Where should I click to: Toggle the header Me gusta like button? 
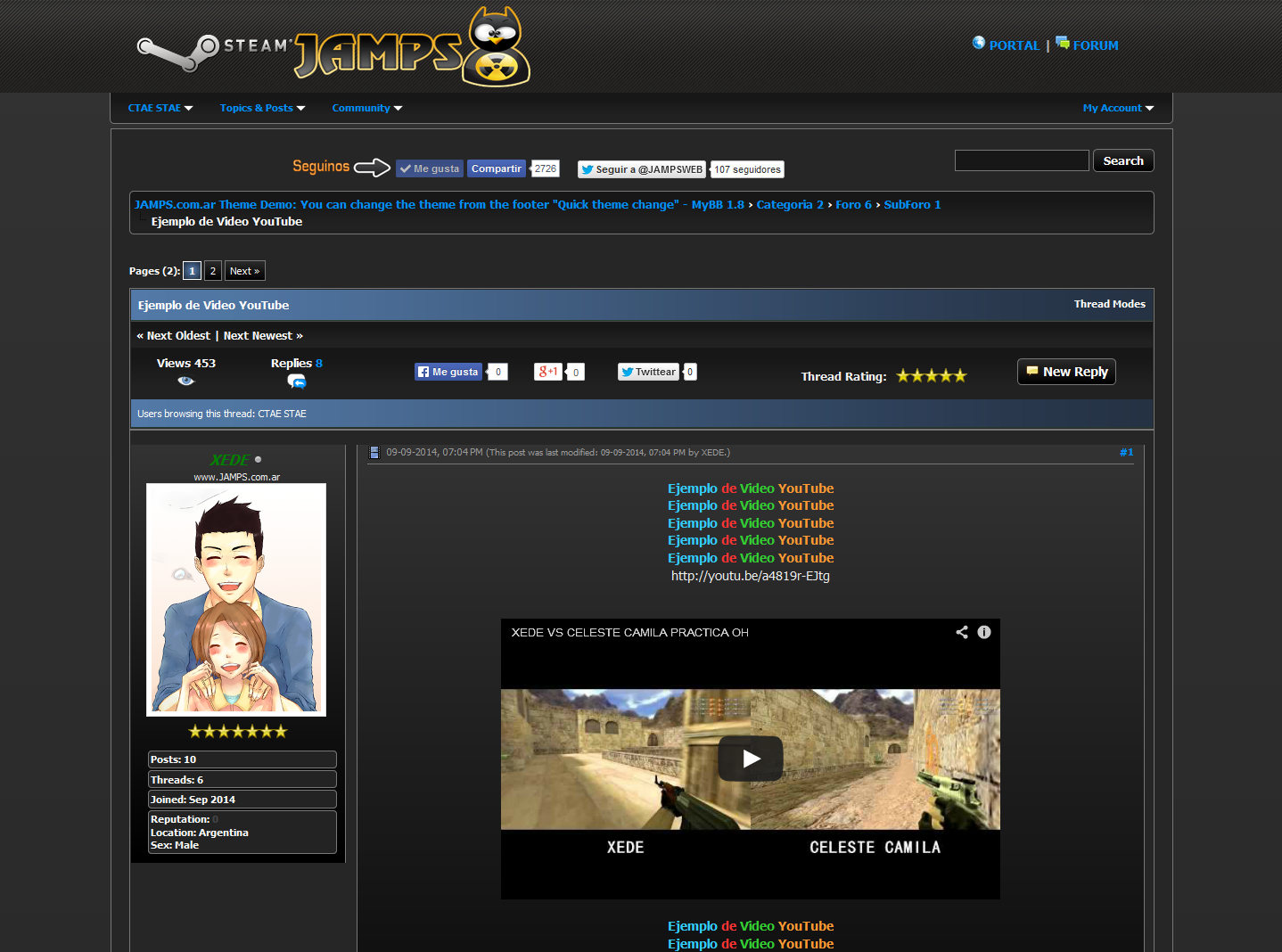click(429, 168)
